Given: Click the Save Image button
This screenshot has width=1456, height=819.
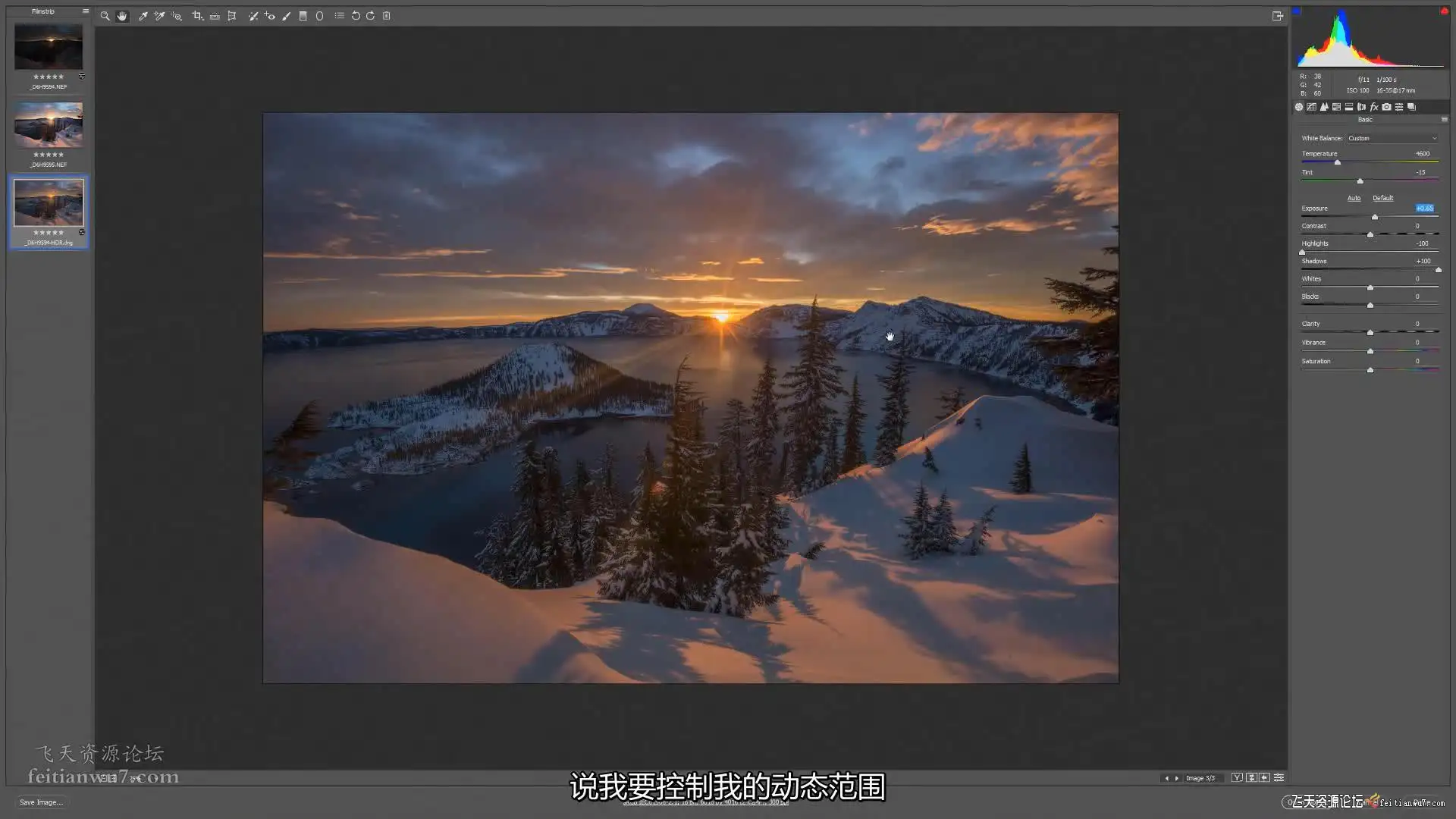Looking at the screenshot, I should coord(41,802).
